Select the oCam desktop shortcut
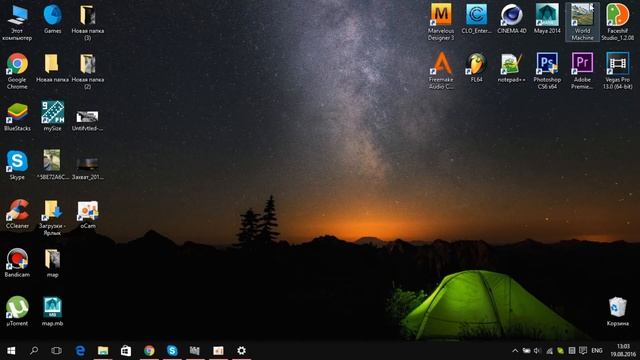 (x=88, y=213)
